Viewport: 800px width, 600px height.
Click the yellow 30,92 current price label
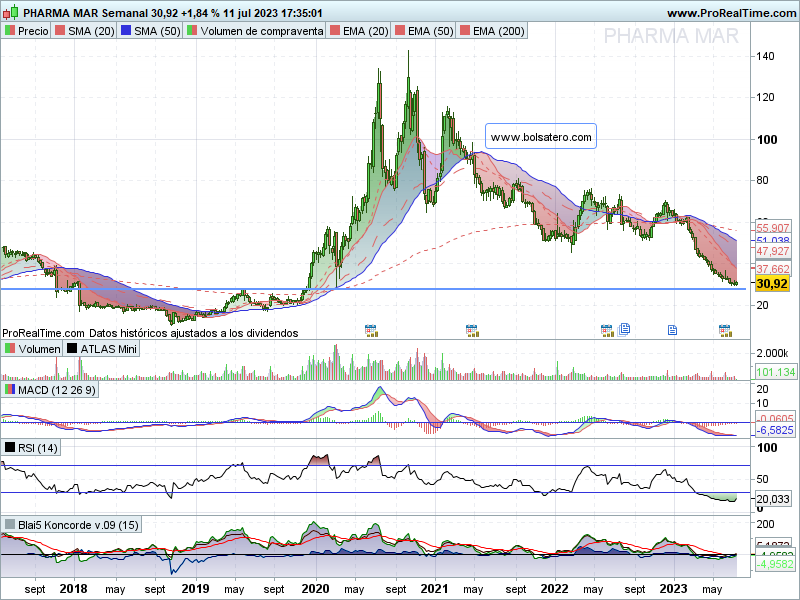[x=772, y=284]
